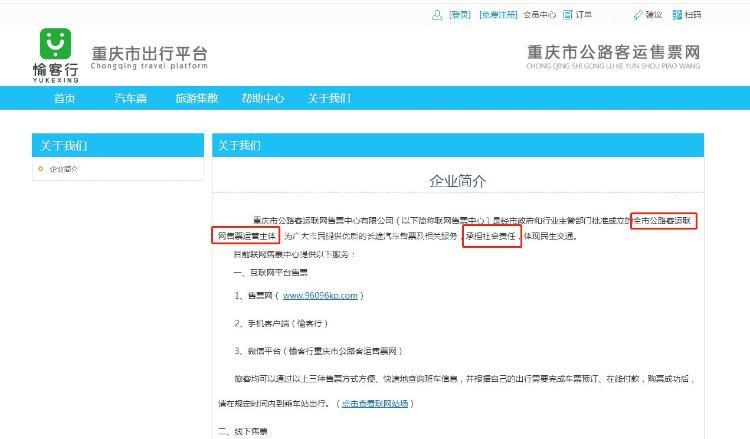Click the user profile icon beside 登录
Viewport: 750px width, 439px height.
point(437,15)
